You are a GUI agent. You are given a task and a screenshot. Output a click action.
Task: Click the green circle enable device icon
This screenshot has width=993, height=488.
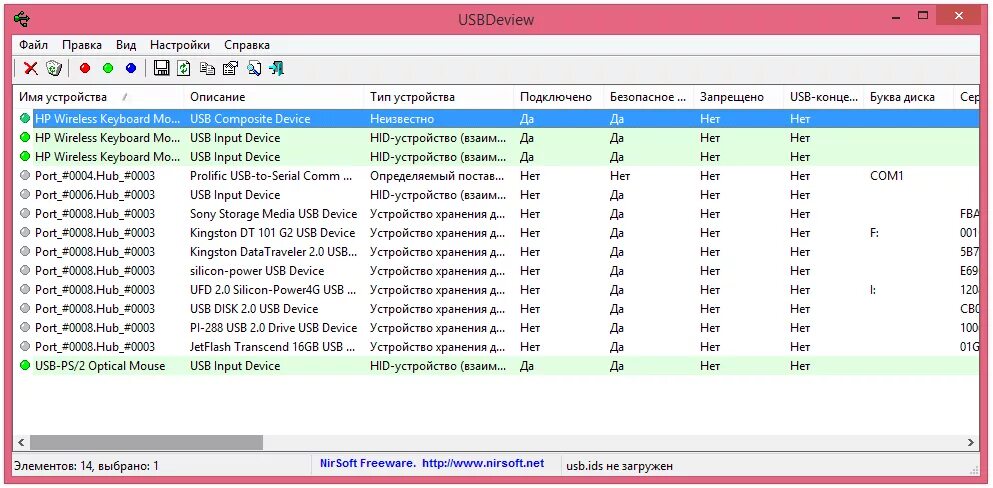[108, 68]
